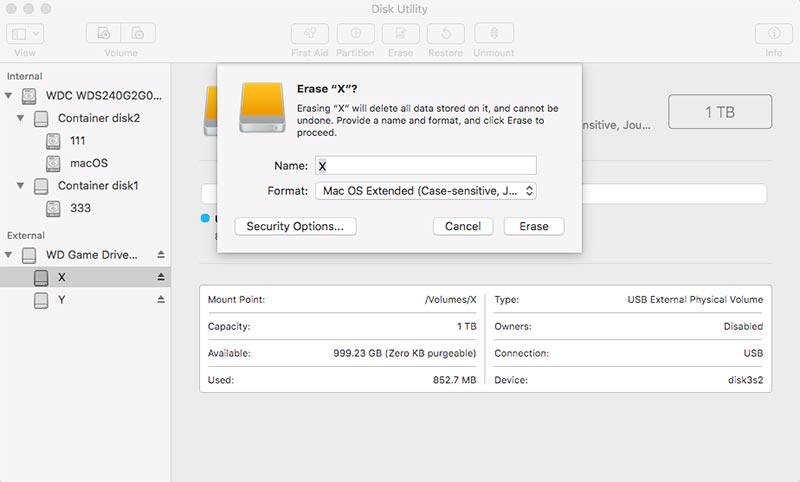Click the Unmount toolbar icon
Screen dimensions: 800x482
(493, 34)
